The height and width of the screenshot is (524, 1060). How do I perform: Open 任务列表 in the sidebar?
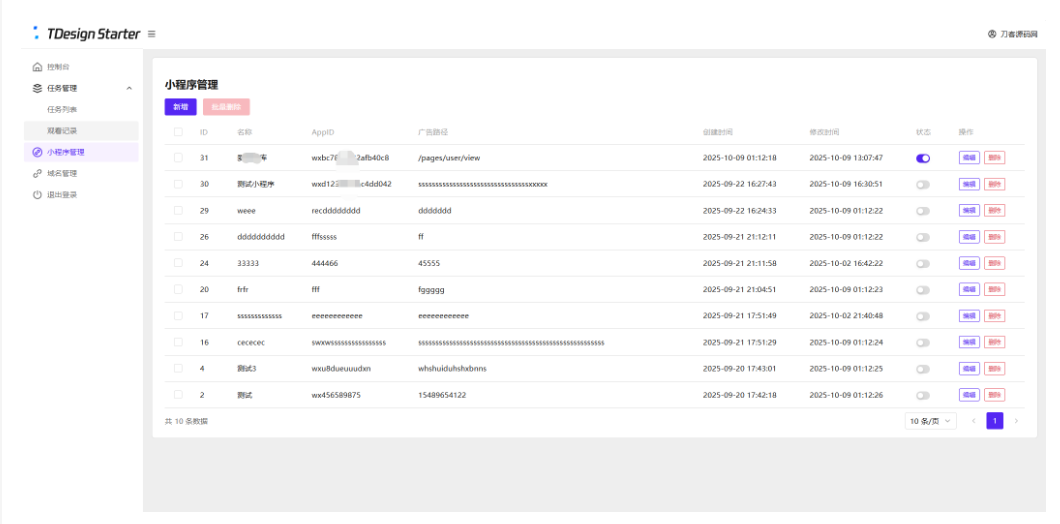pos(62,109)
